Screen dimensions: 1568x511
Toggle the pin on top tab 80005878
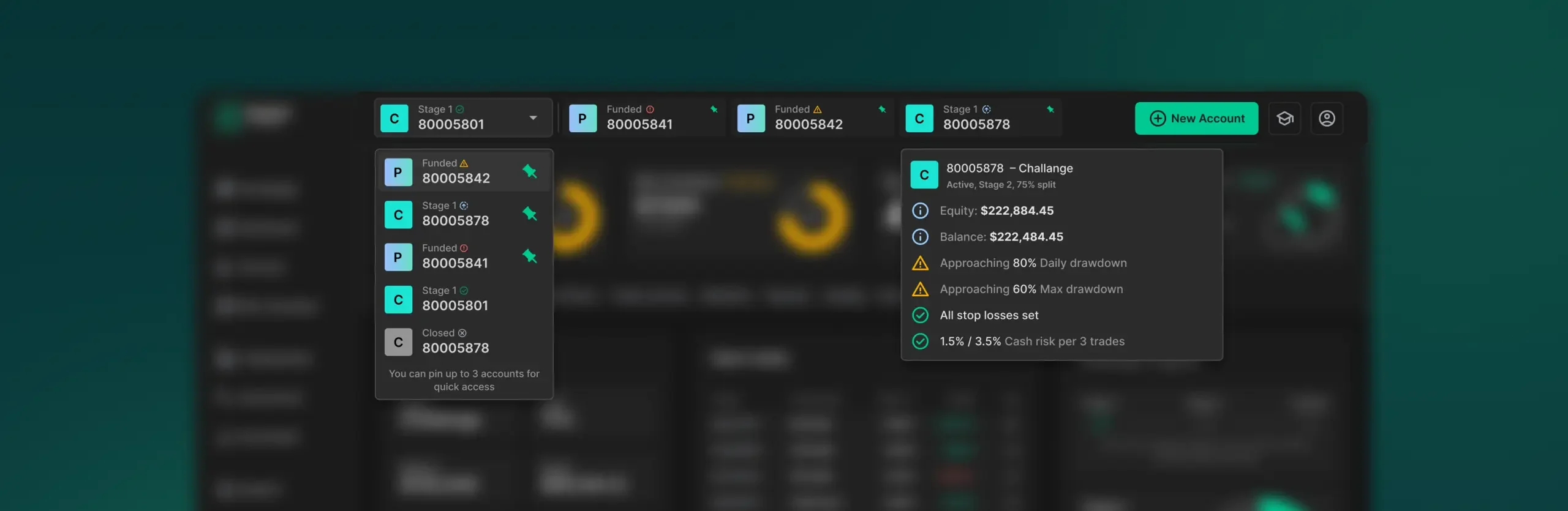[1050, 110]
